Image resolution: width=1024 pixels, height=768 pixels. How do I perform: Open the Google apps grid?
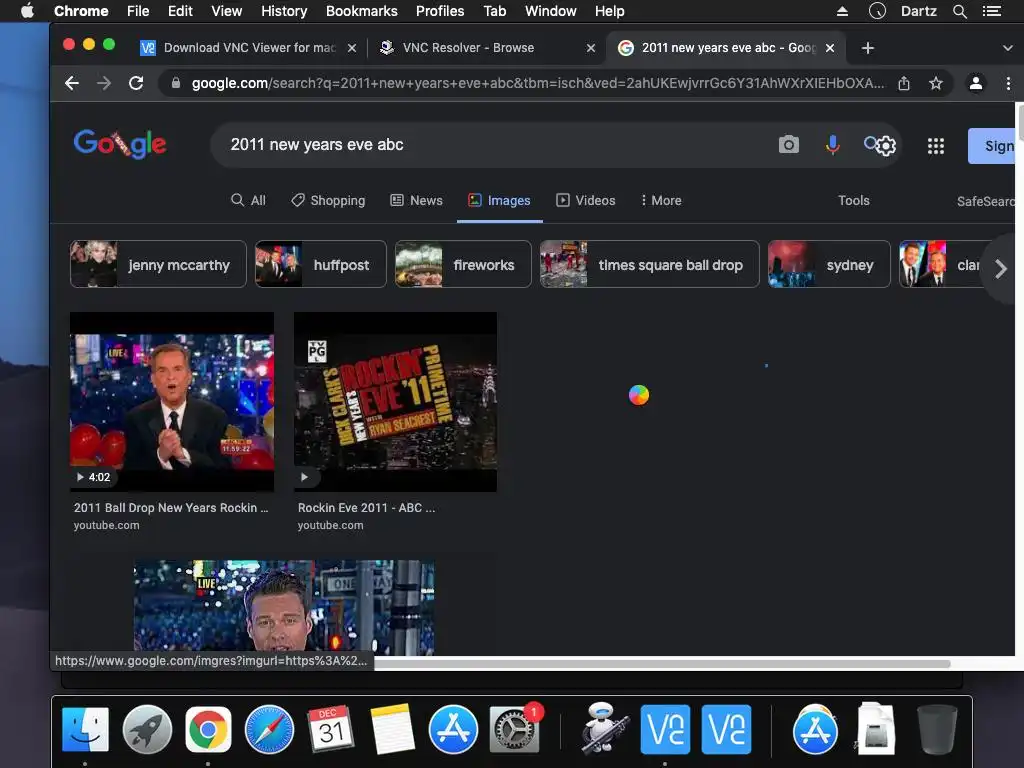[936, 146]
